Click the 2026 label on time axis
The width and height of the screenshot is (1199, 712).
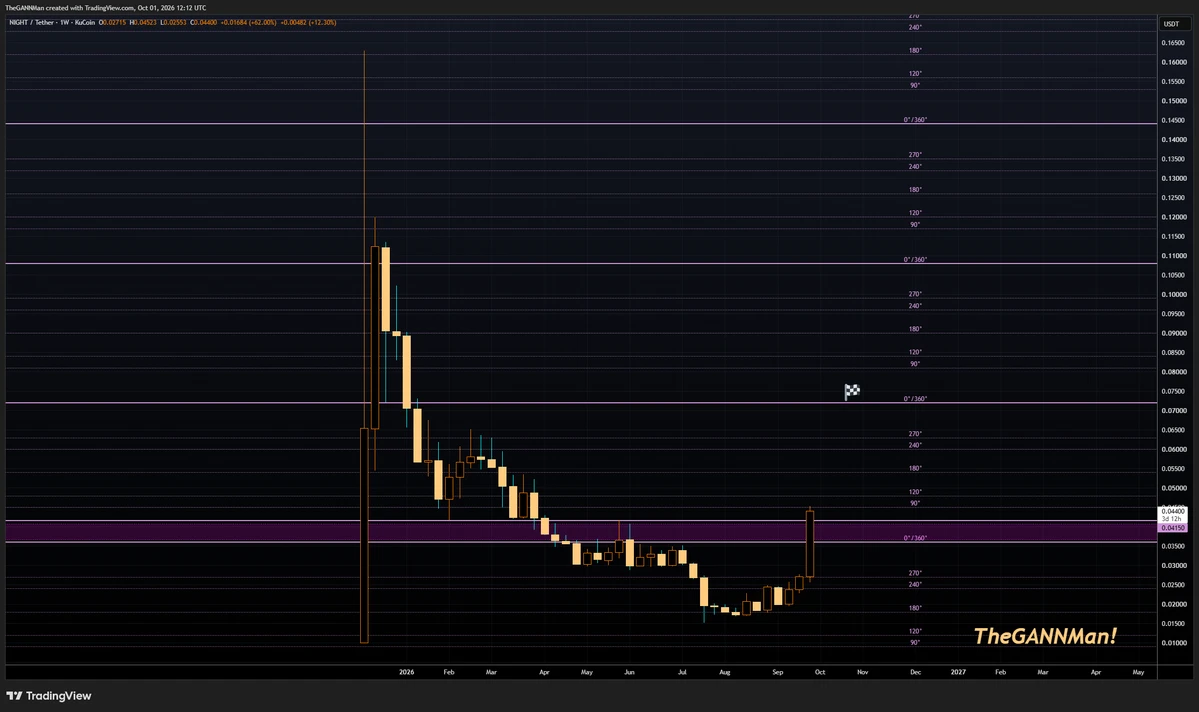tap(407, 672)
